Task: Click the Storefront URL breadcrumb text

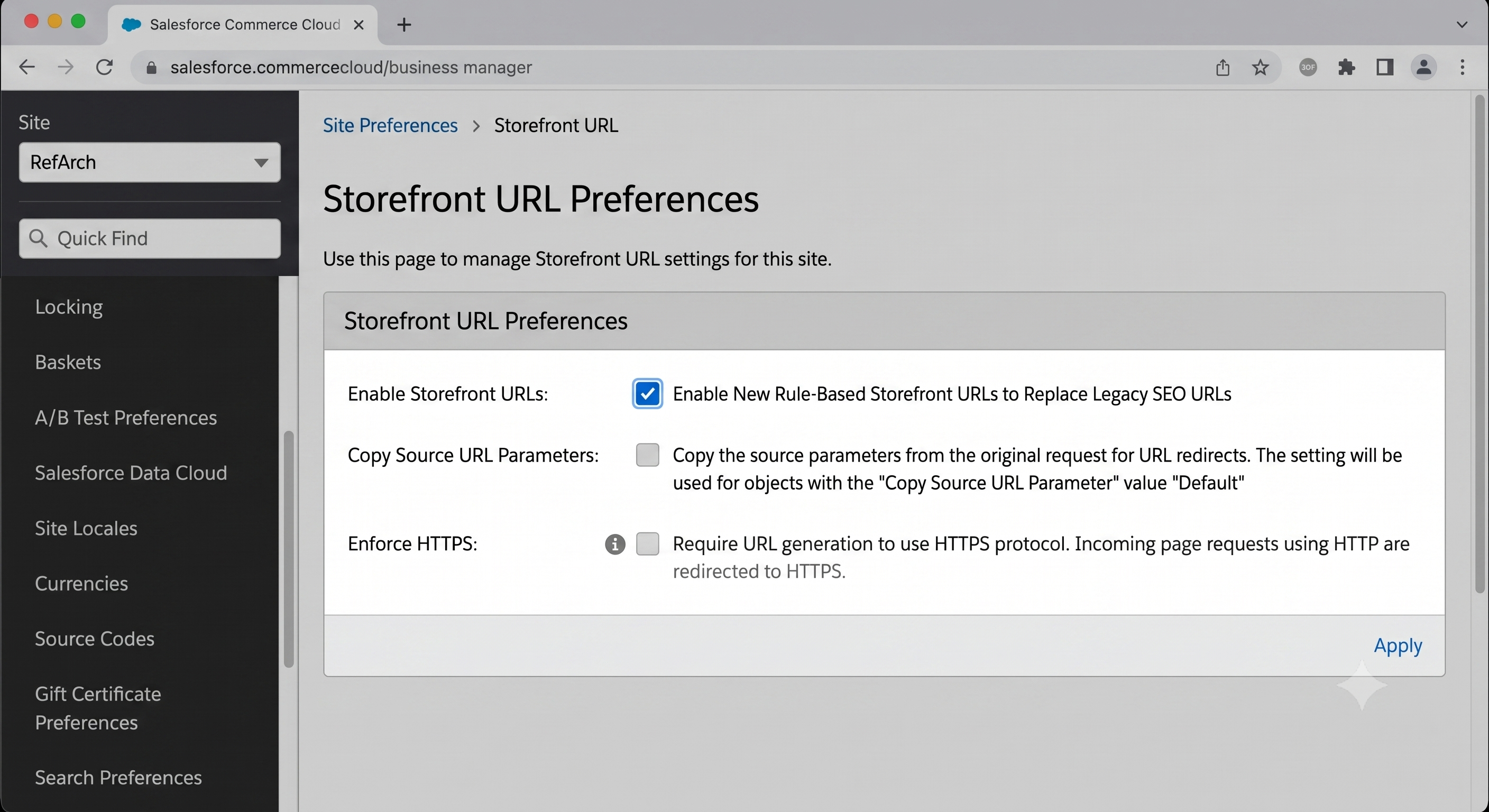Action: point(556,125)
